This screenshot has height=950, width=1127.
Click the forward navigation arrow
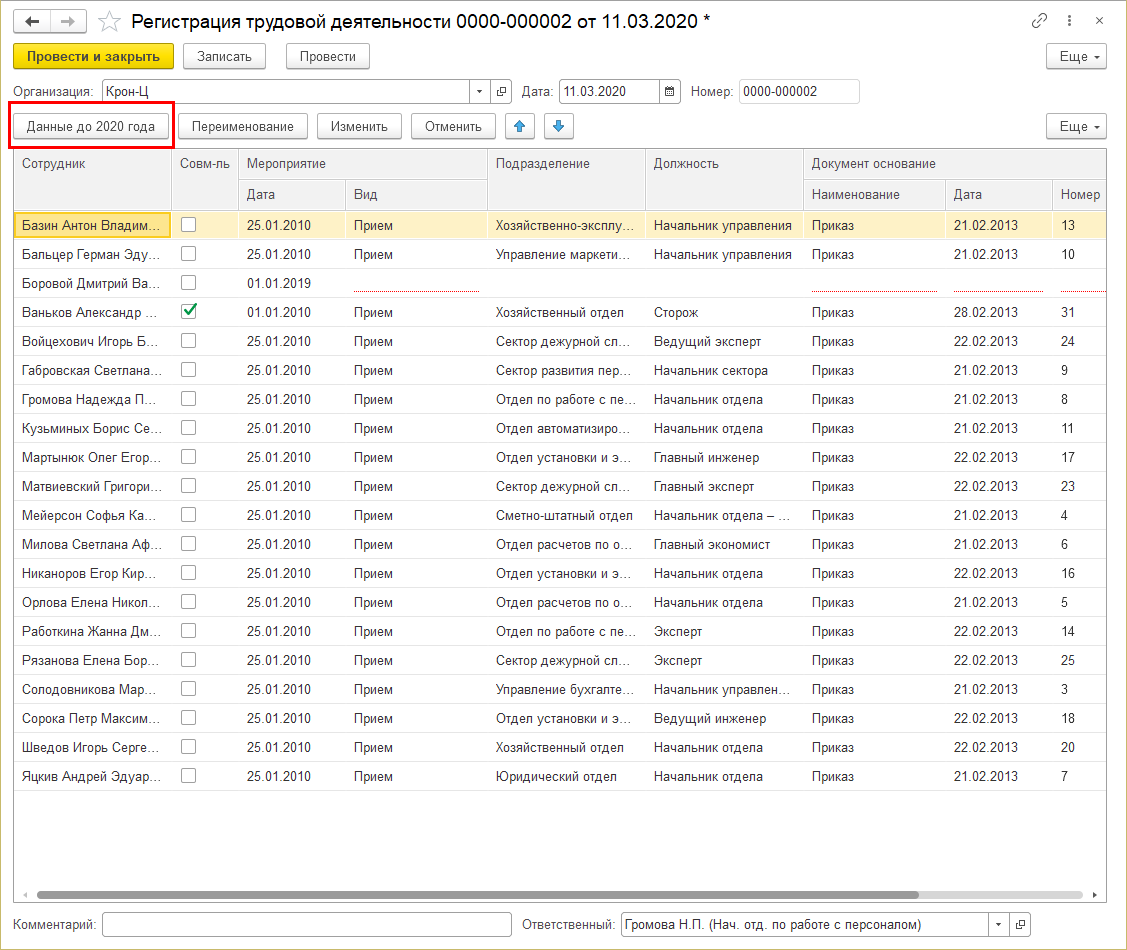pyautogui.click(x=67, y=21)
